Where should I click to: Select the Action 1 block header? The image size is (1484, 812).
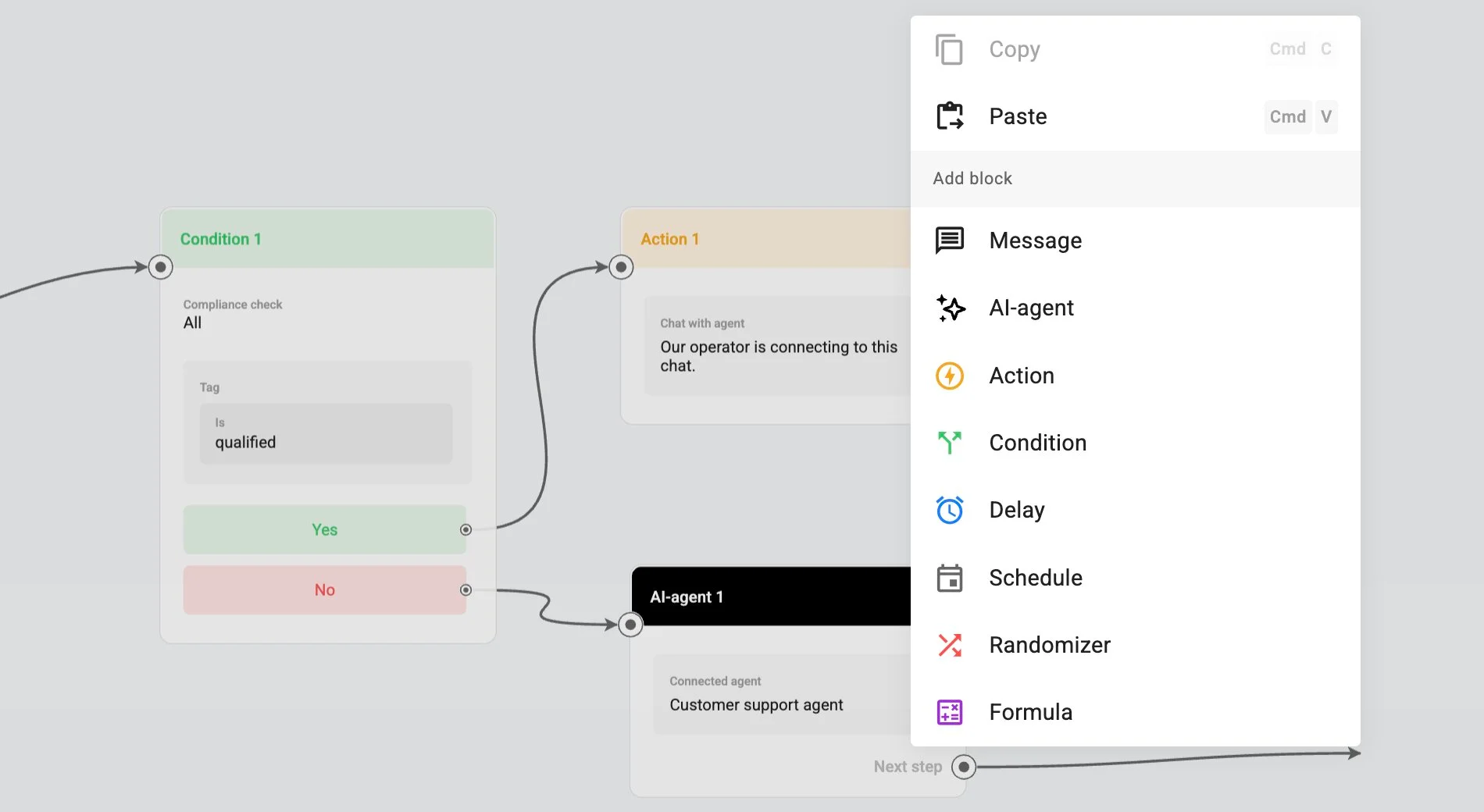(x=766, y=239)
